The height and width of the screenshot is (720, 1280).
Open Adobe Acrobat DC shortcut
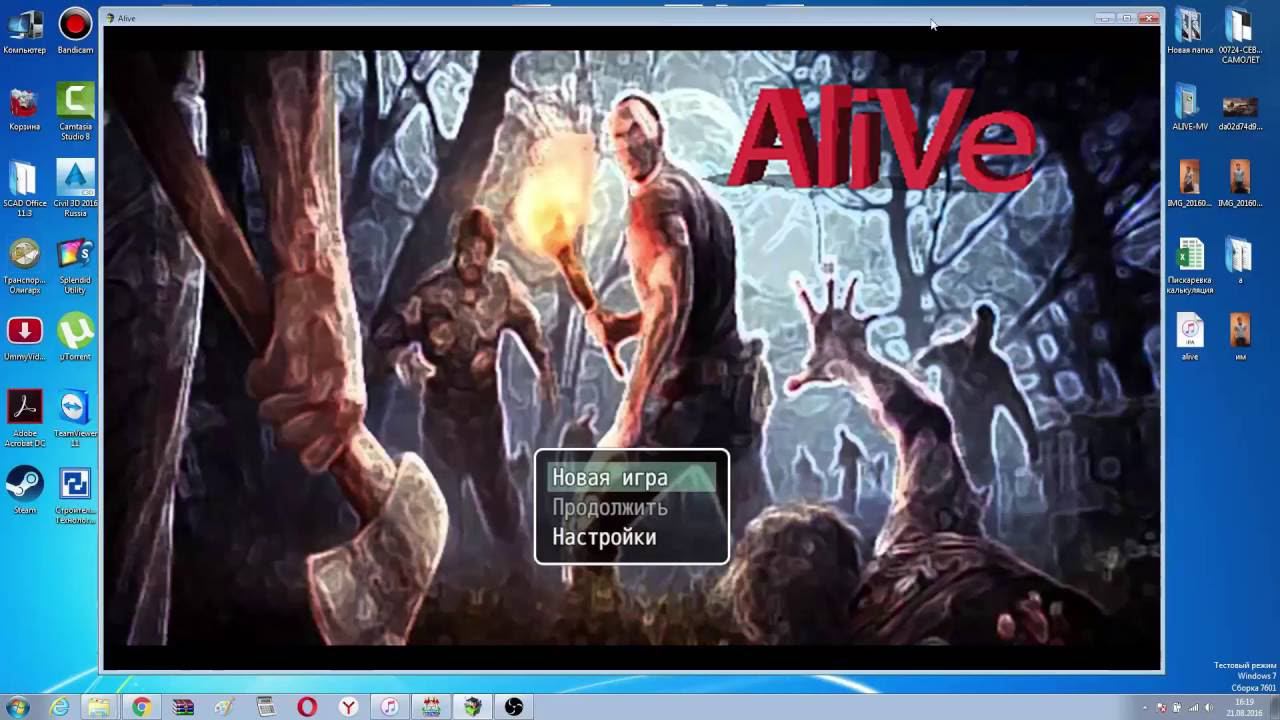[24, 419]
